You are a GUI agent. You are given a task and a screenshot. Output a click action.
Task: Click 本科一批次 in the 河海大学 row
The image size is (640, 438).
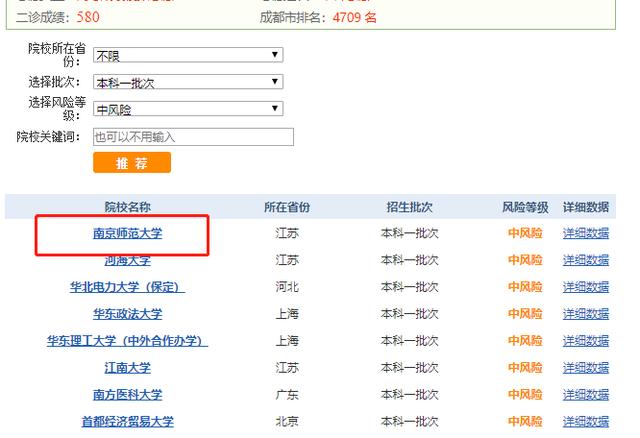coord(409,260)
